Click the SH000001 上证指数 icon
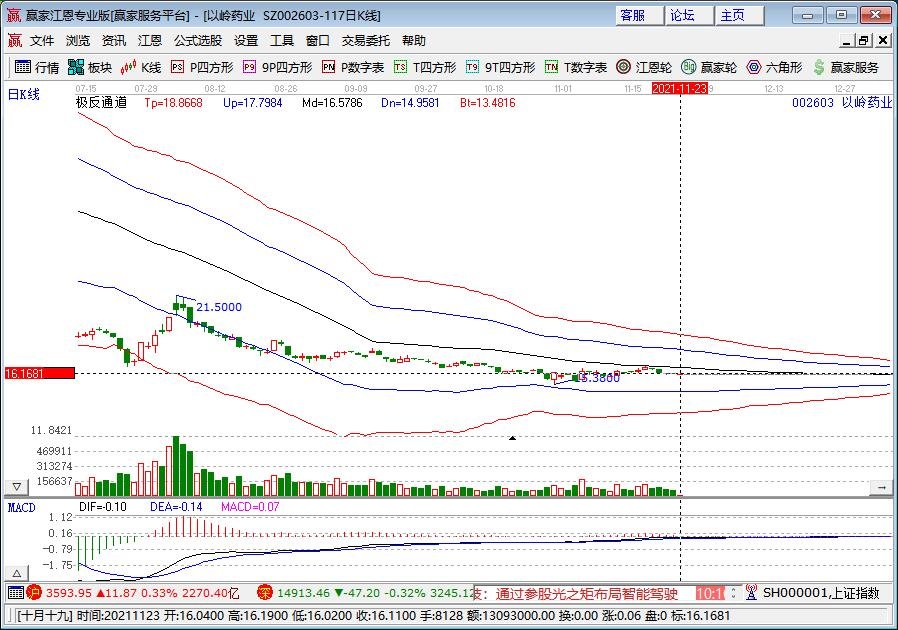This screenshot has height=630, width=898. click(751, 593)
